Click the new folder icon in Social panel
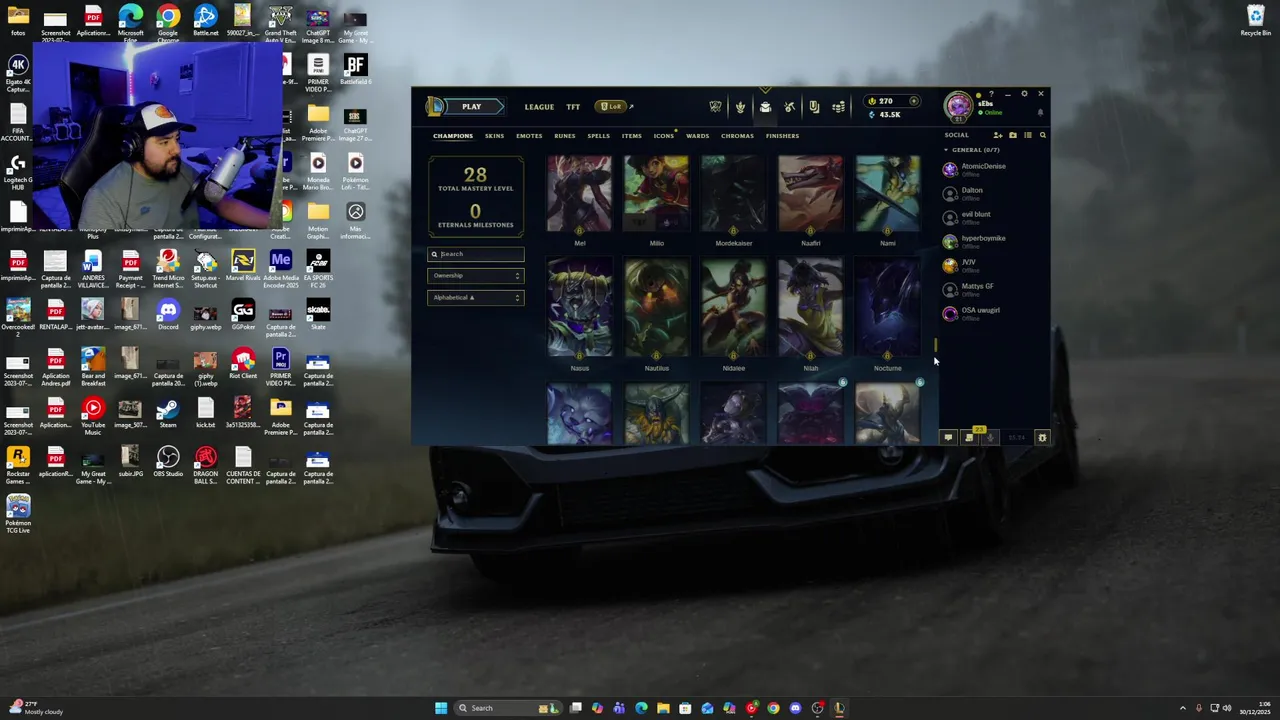The height and width of the screenshot is (720, 1280). pyautogui.click(x=1012, y=135)
